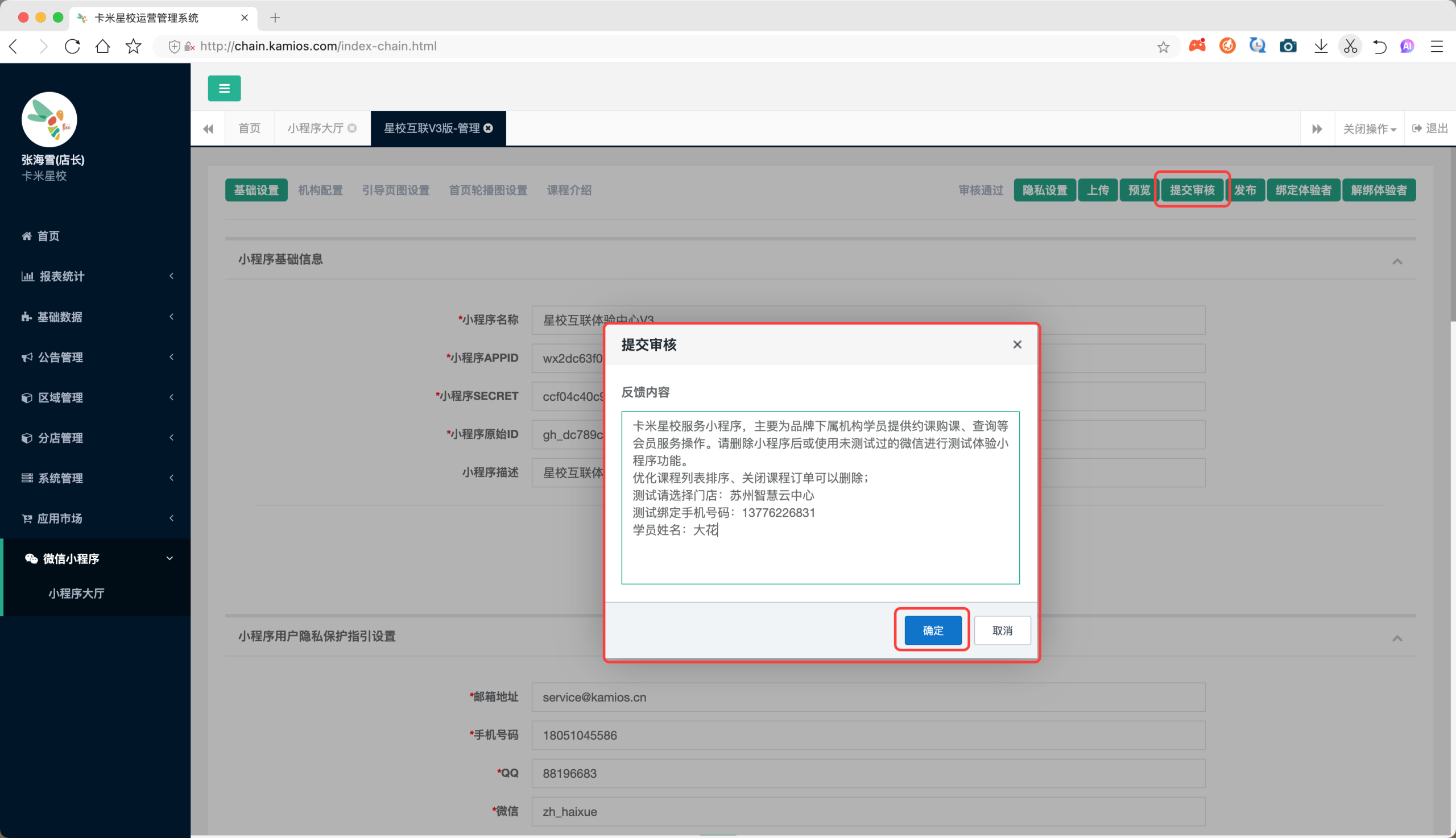Collapse the 微信小程序 sidebar section
Screen dimensions: 1456x838
96,558
